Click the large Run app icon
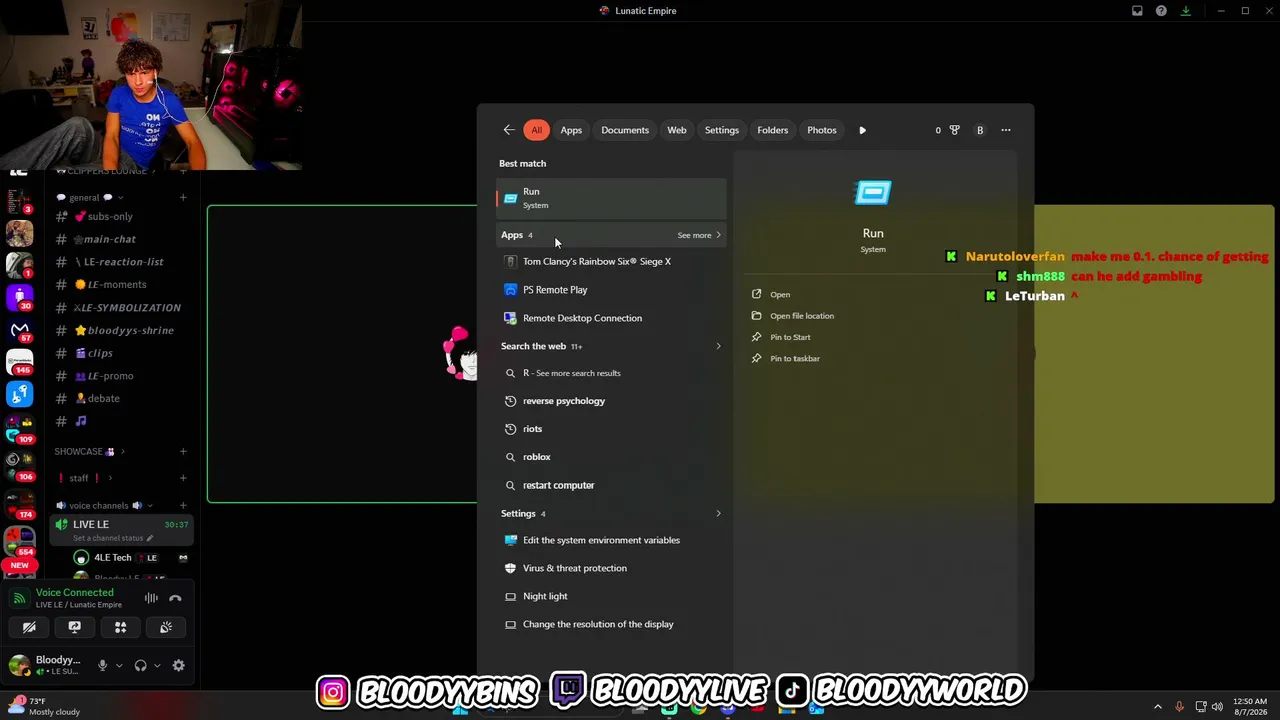 point(873,192)
